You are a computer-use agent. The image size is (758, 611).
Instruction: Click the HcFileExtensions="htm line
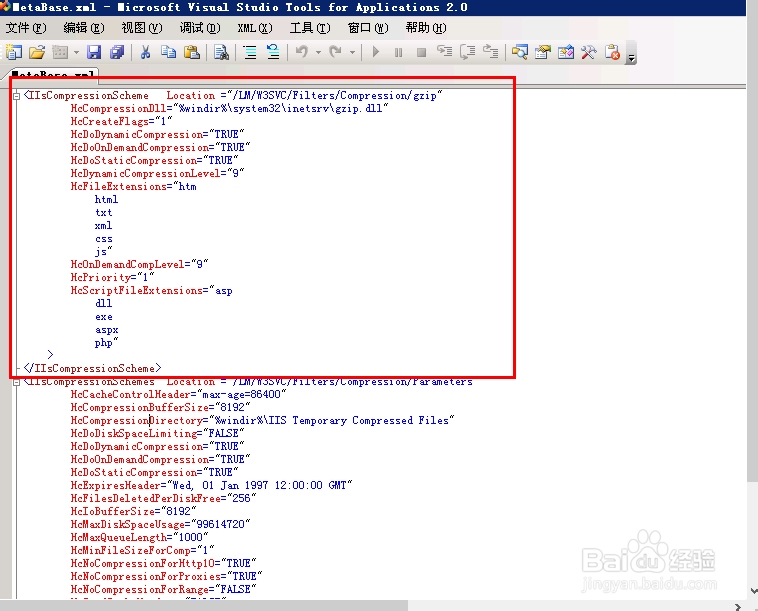(133, 186)
